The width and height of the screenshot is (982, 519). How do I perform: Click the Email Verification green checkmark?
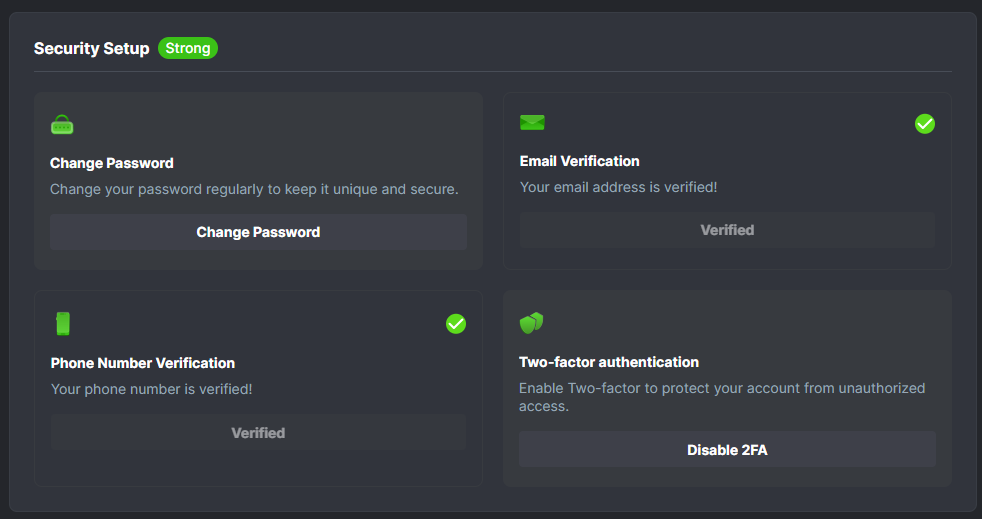925,124
